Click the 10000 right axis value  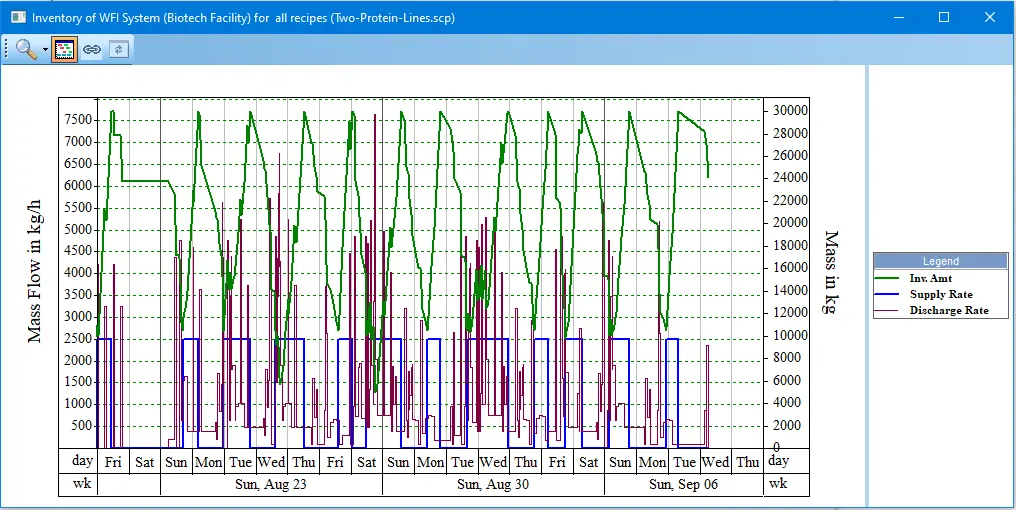[789, 335]
